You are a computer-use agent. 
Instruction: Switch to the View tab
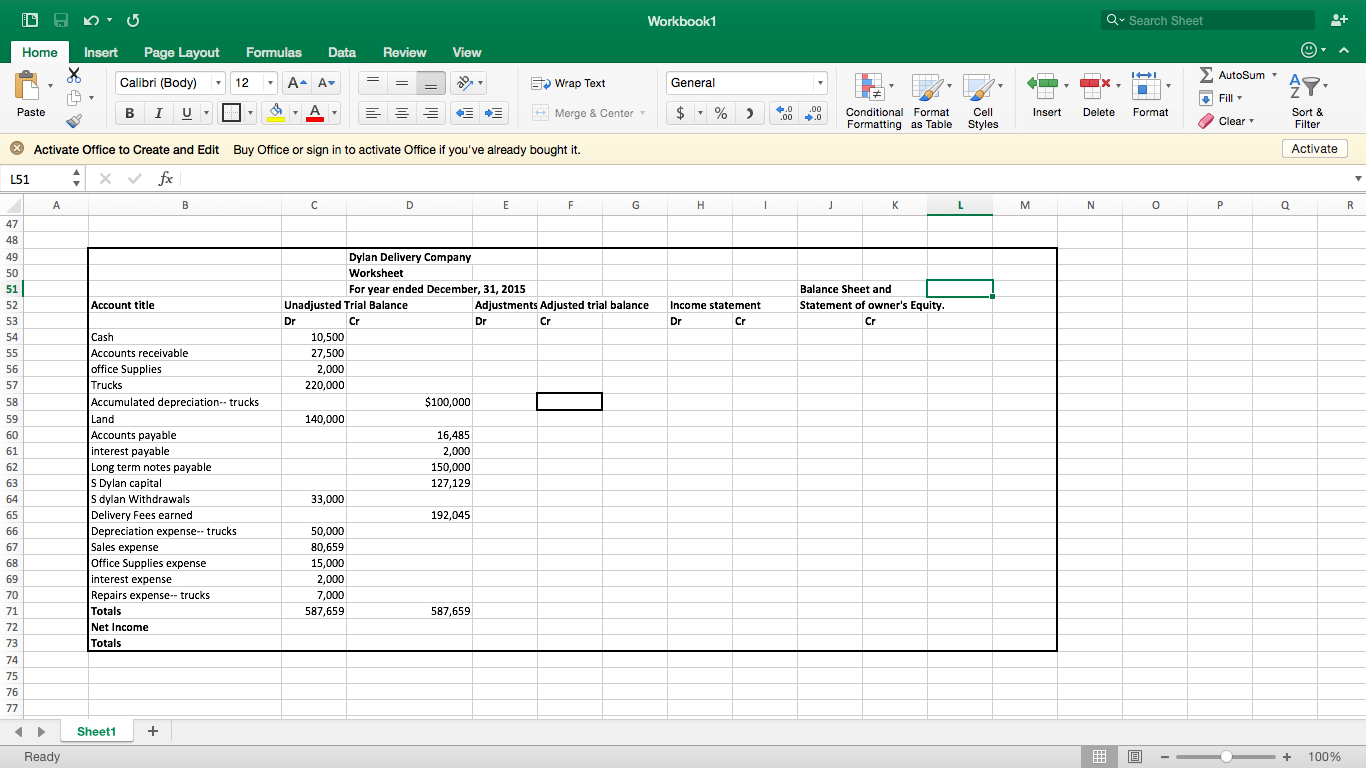click(467, 52)
